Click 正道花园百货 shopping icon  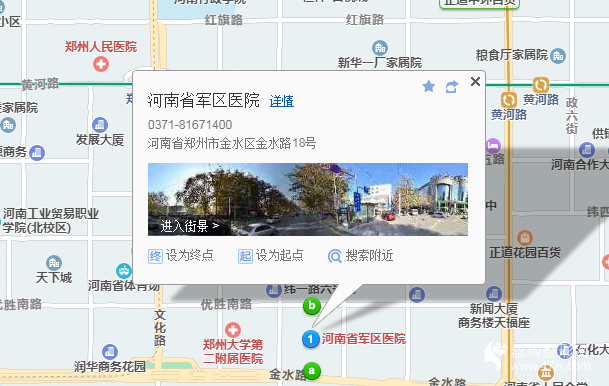tap(525, 238)
